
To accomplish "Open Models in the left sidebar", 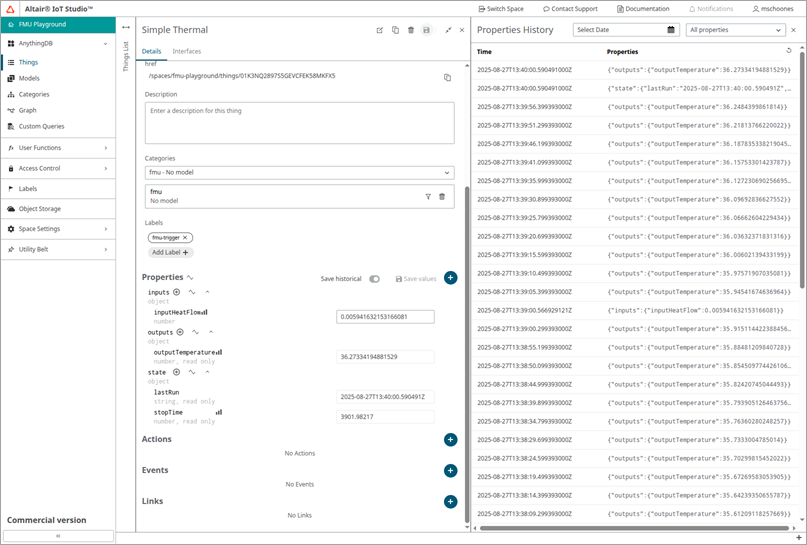I will coord(29,78).
